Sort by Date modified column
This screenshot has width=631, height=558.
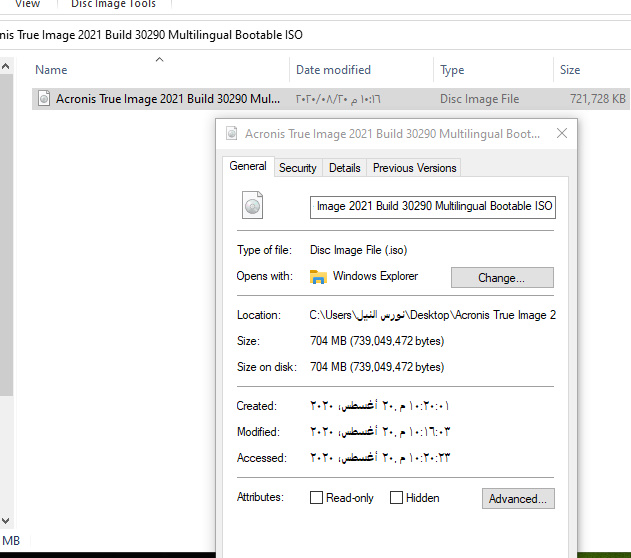[x=333, y=70]
